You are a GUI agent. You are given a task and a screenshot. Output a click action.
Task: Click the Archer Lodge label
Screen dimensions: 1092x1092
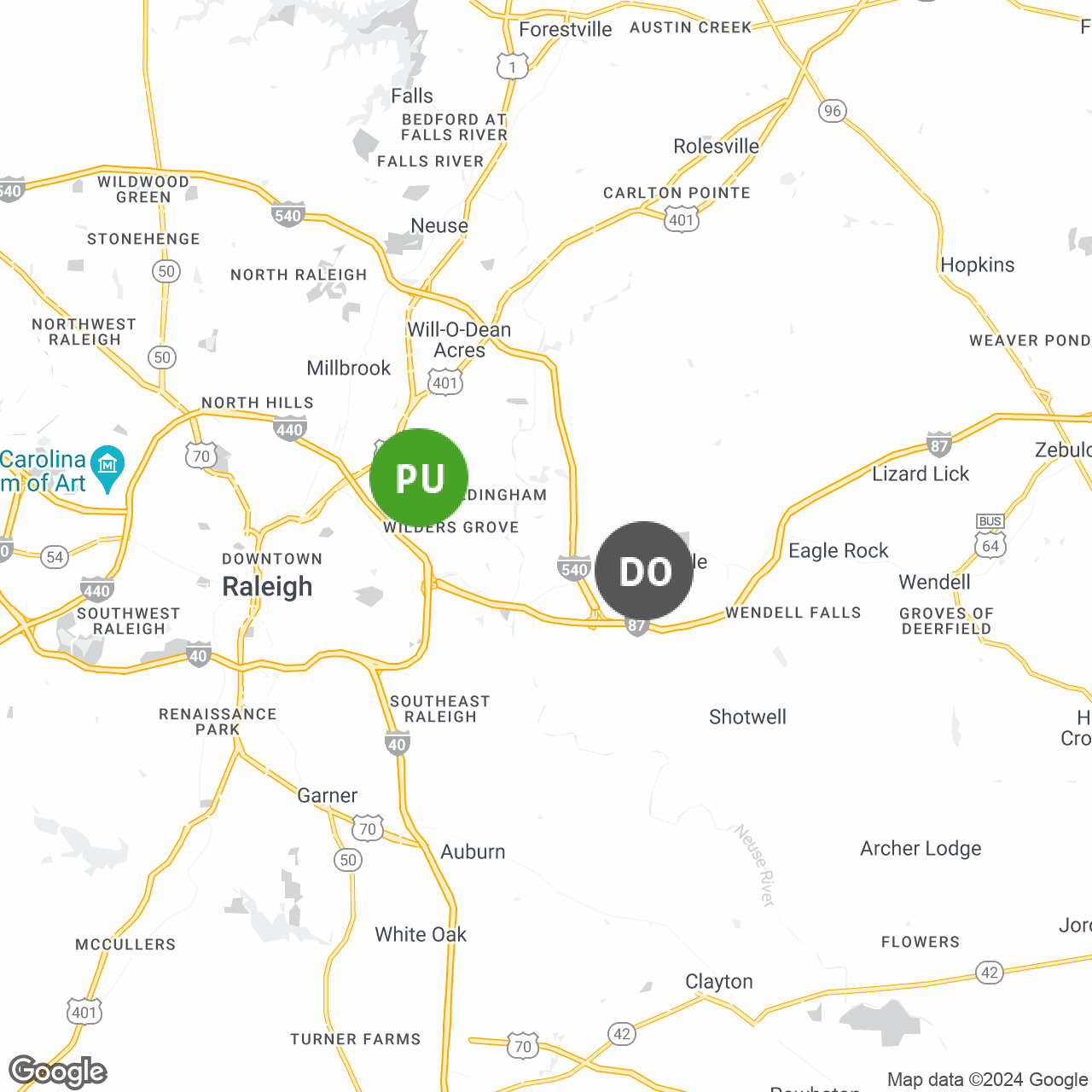(921, 848)
